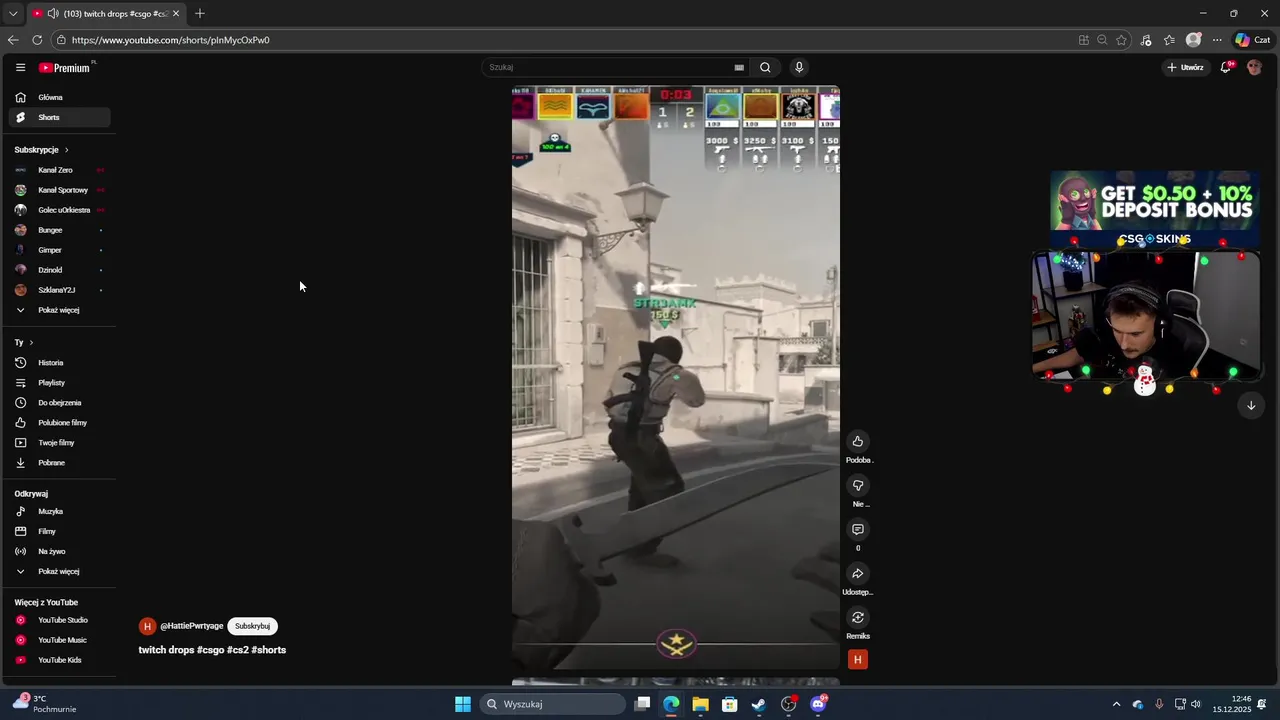Browse Muzyka category
Viewport: 1280px width, 720px height.
[x=60, y=511]
